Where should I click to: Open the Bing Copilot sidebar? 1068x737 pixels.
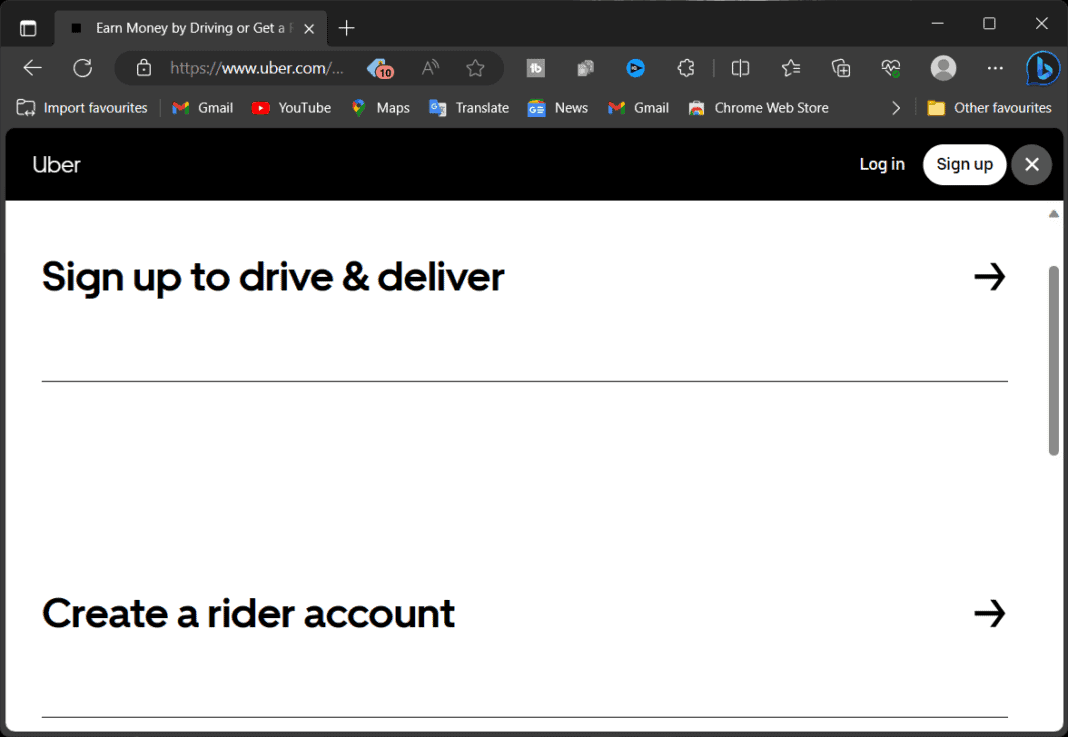(x=1042, y=68)
